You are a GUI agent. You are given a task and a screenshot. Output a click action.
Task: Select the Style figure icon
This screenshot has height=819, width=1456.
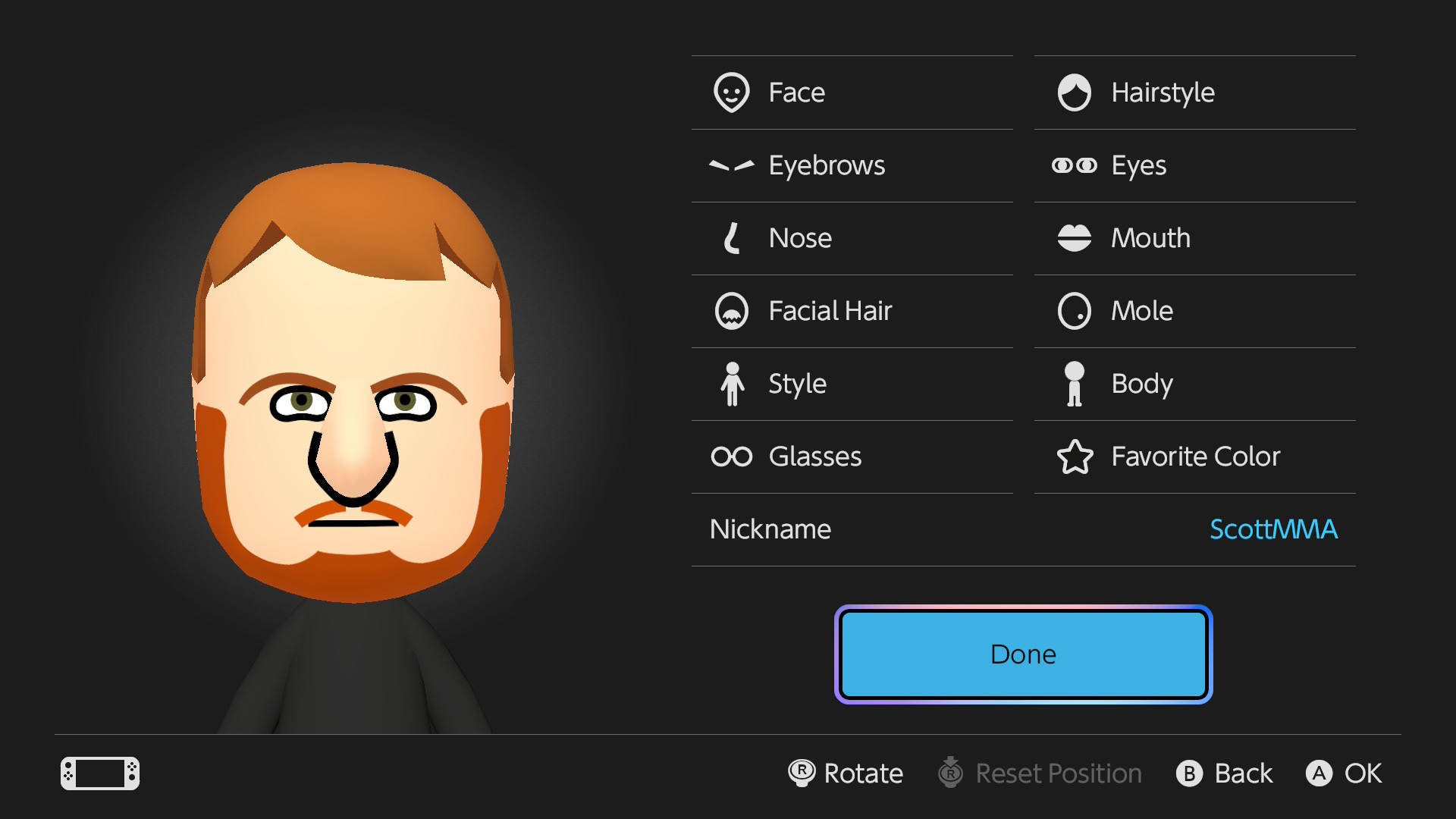point(732,384)
